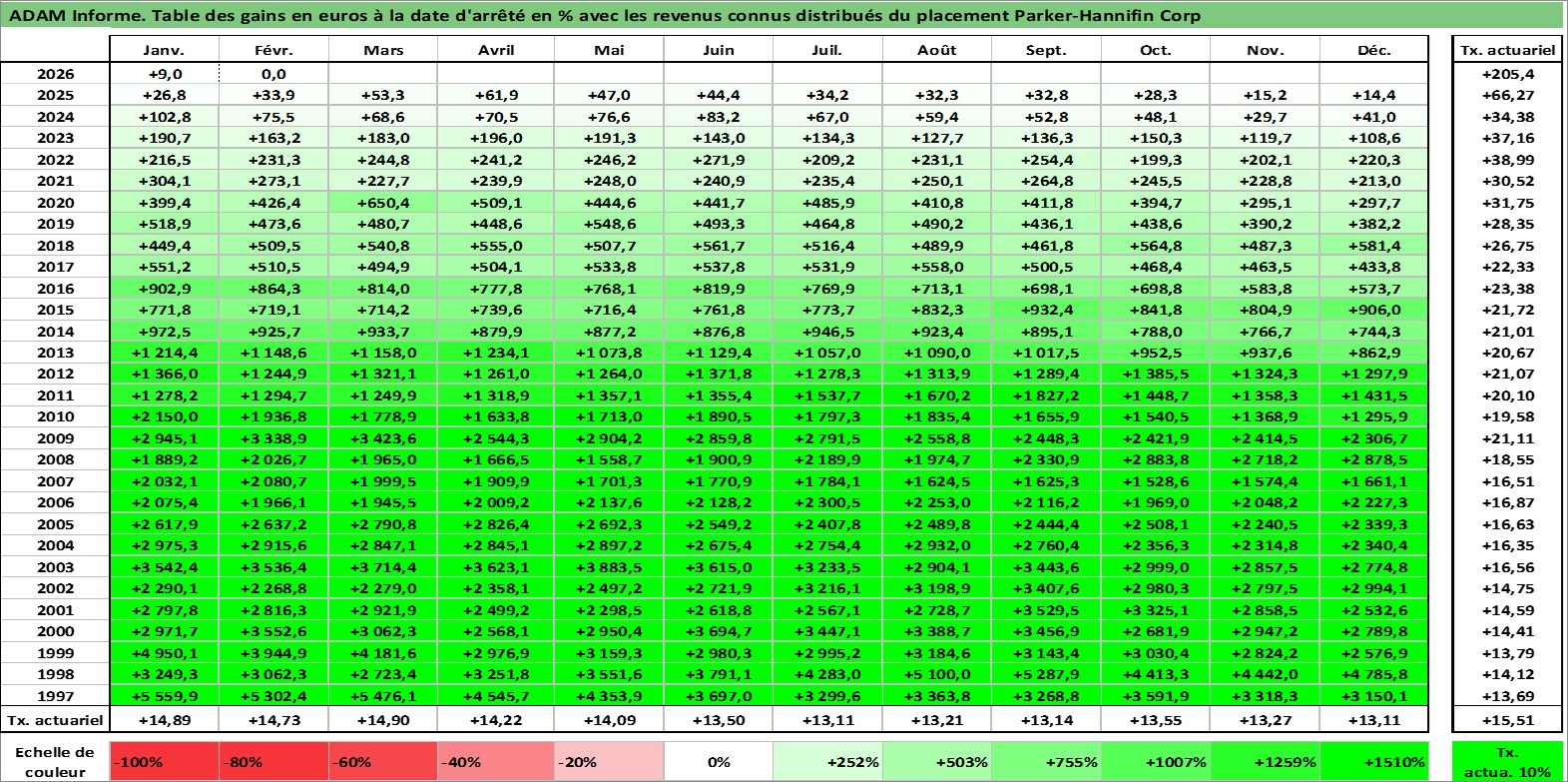
Task: Select the Juin column header
Action: tap(718, 50)
